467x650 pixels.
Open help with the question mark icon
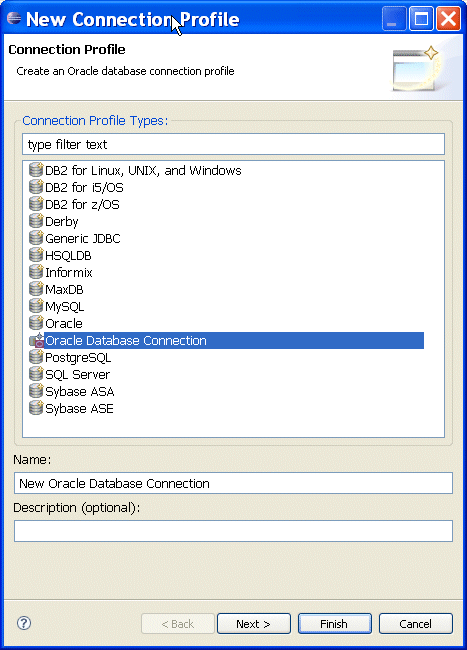pos(24,623)
